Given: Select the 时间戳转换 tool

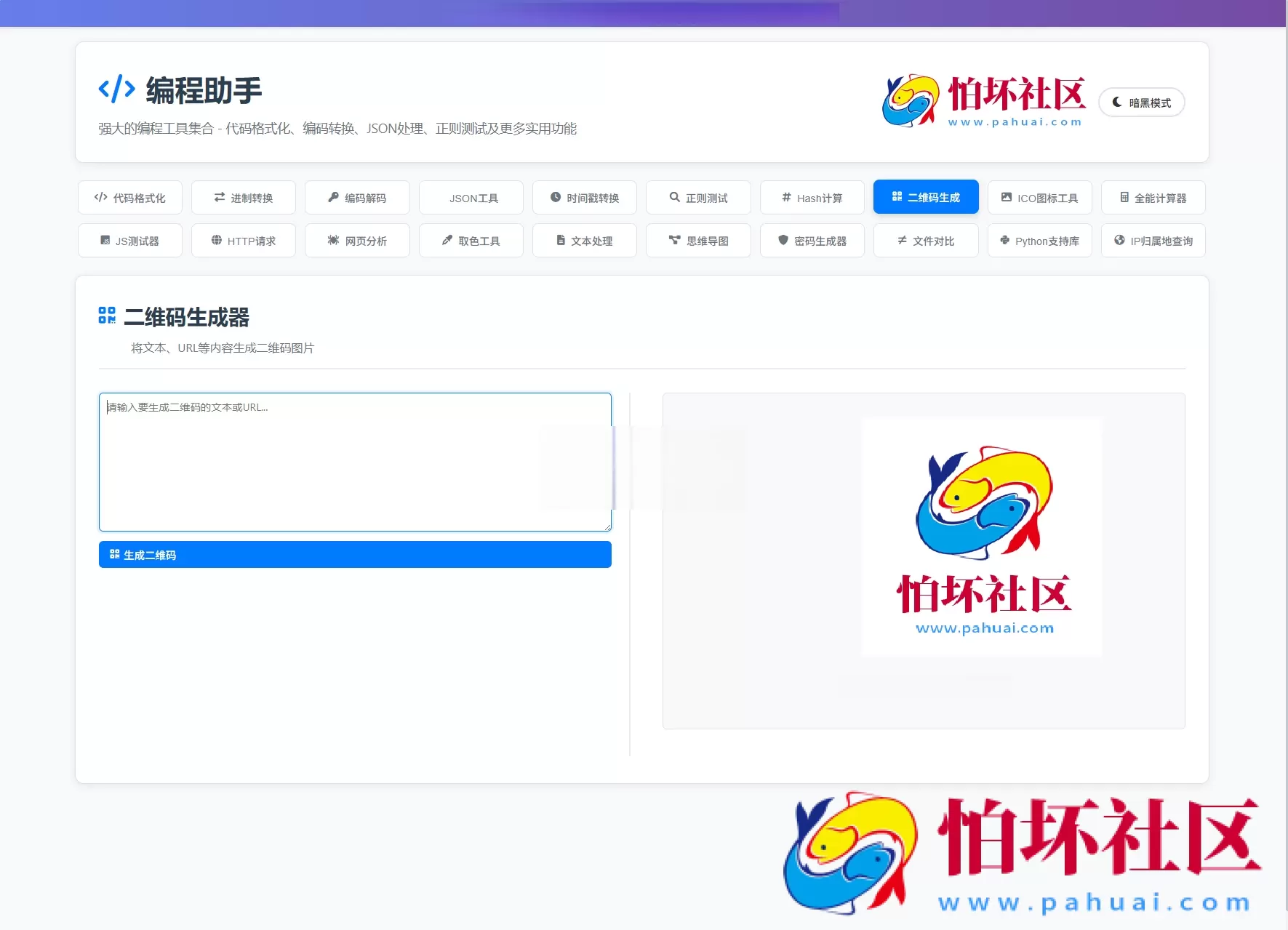Looking at the screenshot, I should point(584,197).
